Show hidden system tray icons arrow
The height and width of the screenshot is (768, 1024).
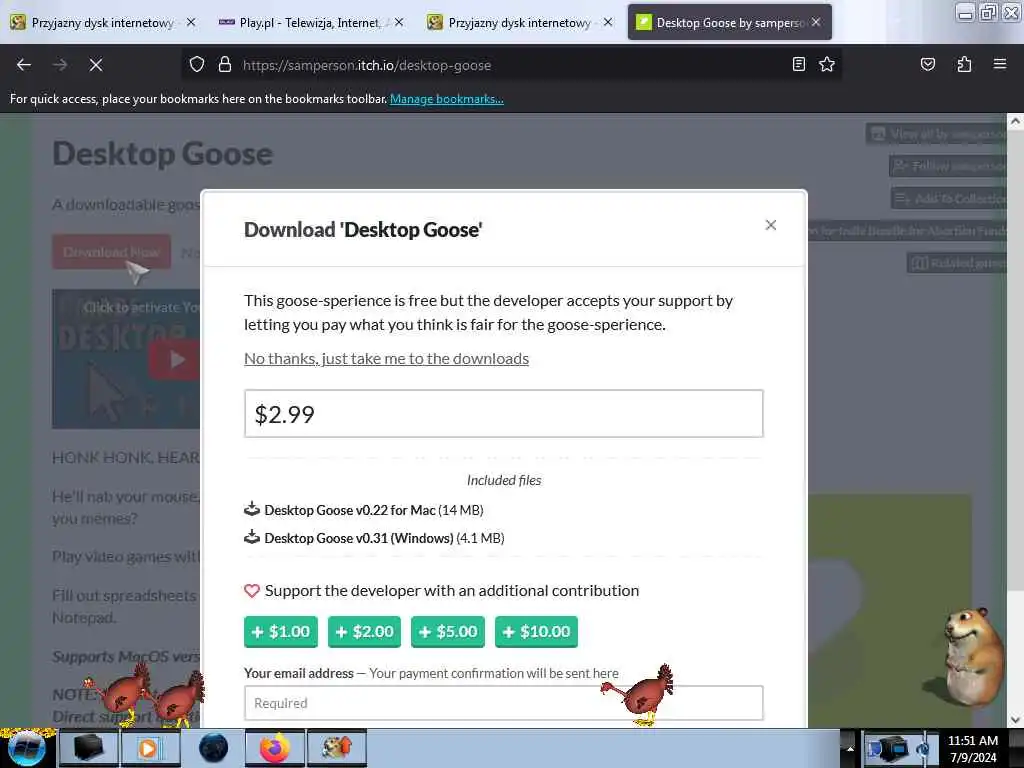850,748
